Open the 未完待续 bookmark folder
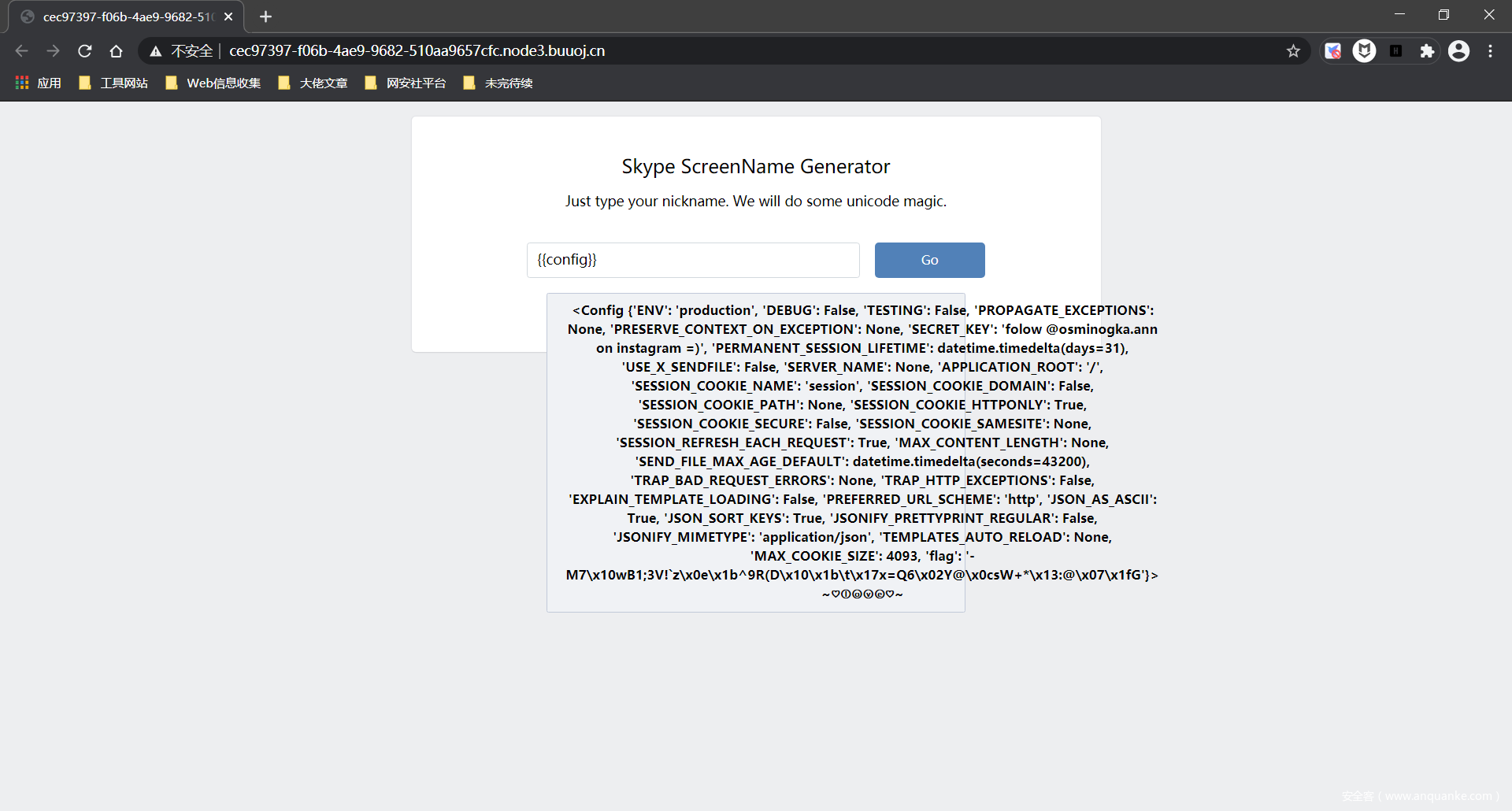Viewport: 1512px width, 811px height. [498, 83]
